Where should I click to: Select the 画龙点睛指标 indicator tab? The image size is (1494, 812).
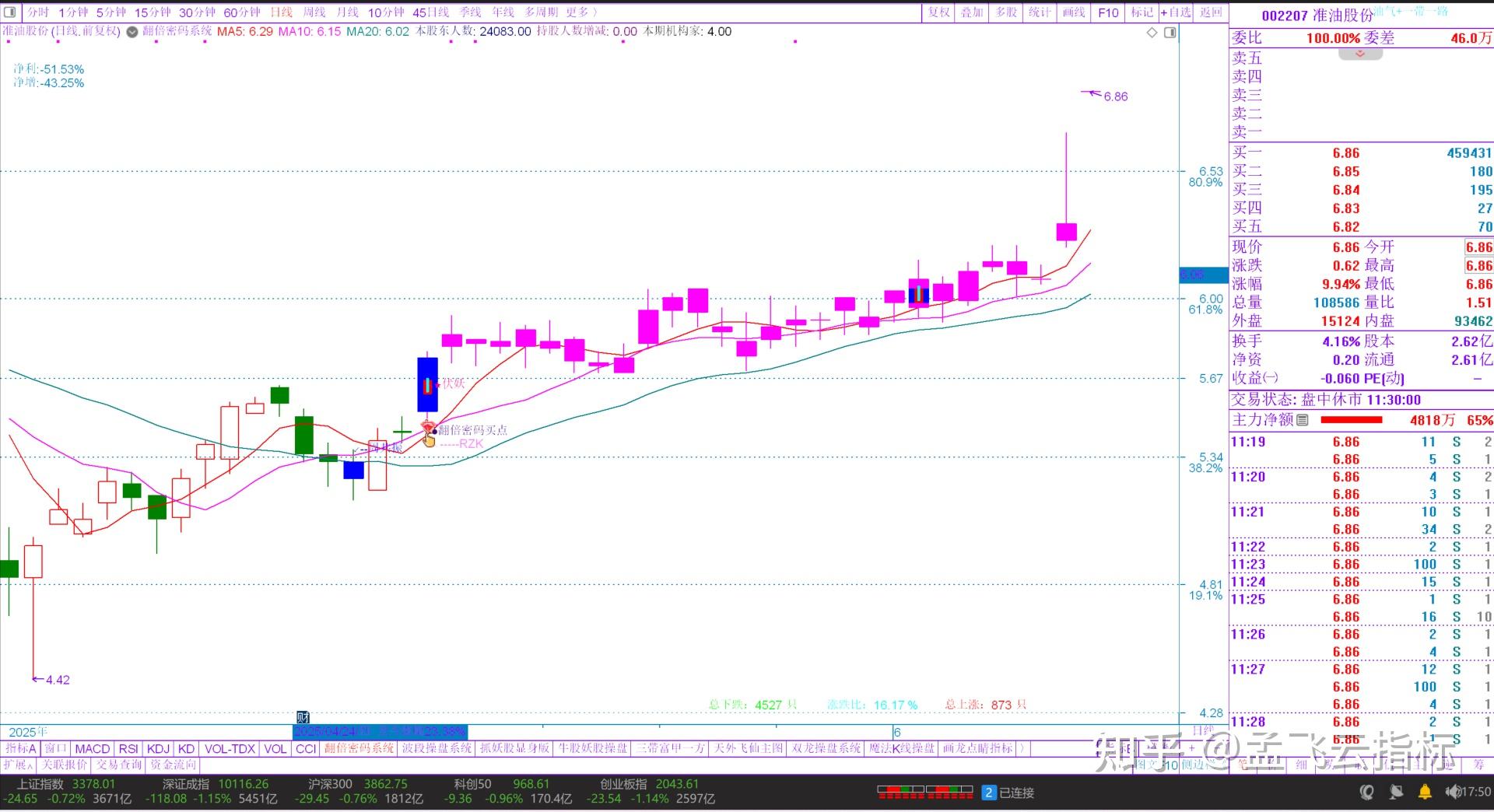coord(978,748)
